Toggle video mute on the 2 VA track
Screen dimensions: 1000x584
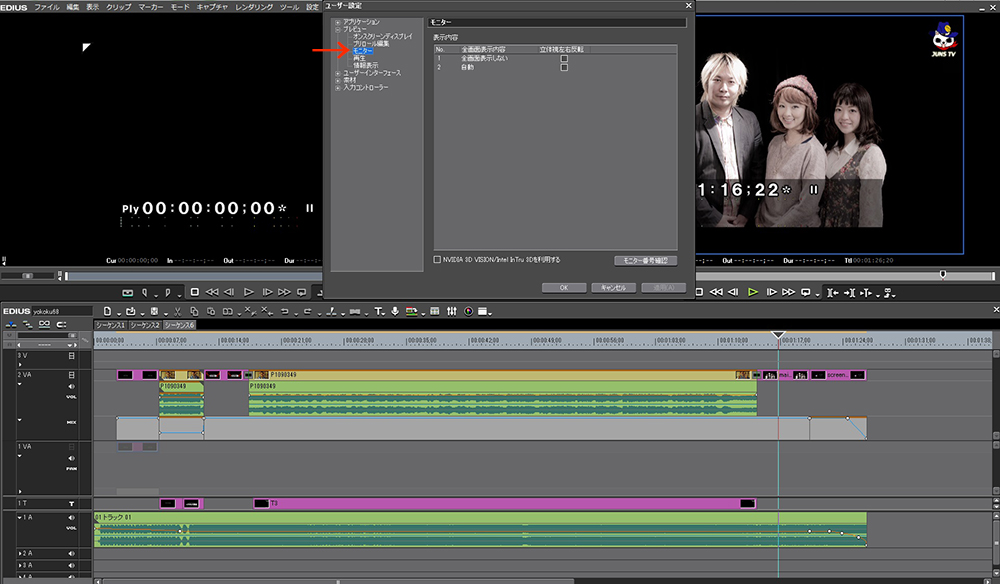pyautogui.click(x=71, y=375)
